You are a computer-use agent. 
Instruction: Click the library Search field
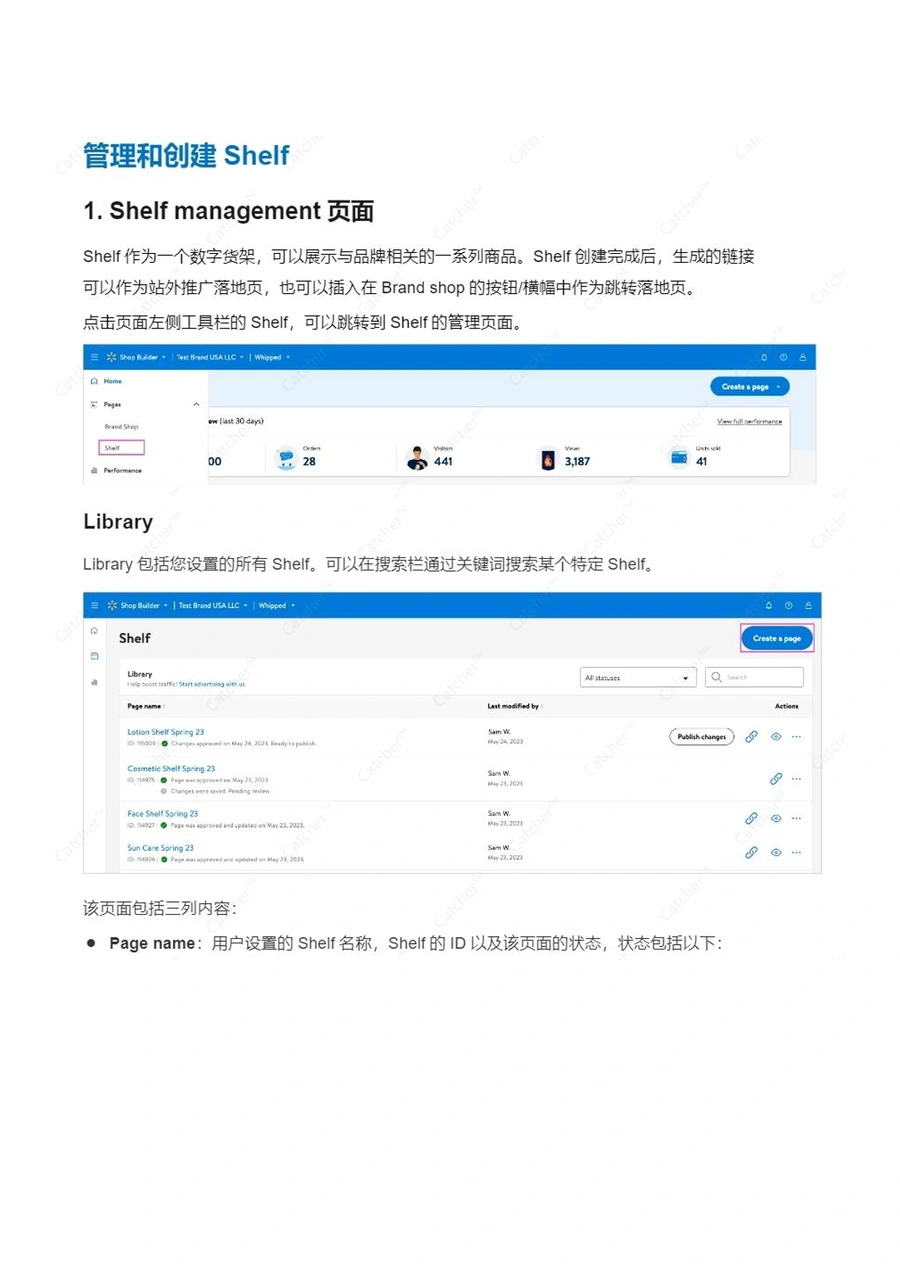[x=754, y=677]
